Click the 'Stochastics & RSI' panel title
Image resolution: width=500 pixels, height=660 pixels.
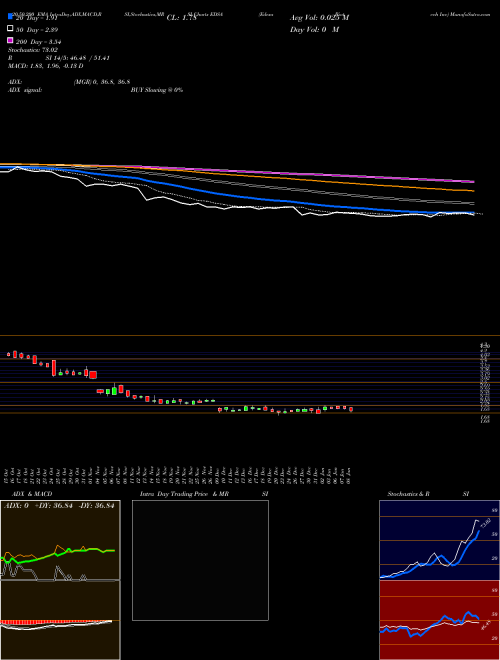(x=428, y=494)
